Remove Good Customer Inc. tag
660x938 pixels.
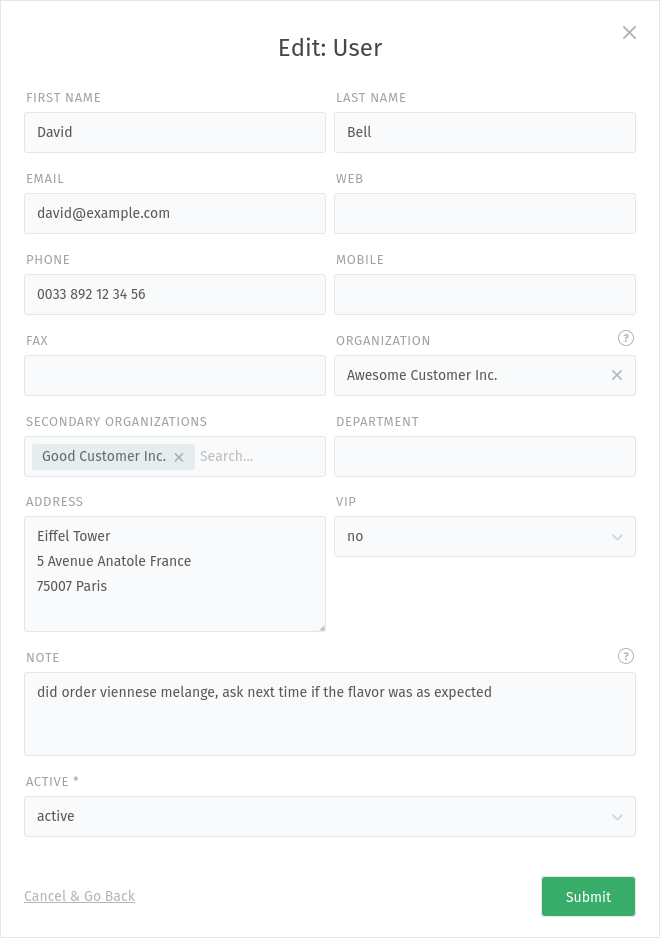tap(179, 457)
